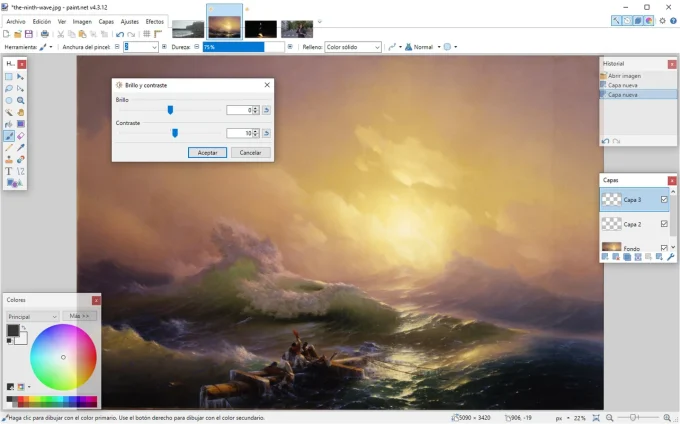This screenshot has height=424, width=680.
Task: Open the Ajustes menu
Action: (x=130, y=21)
